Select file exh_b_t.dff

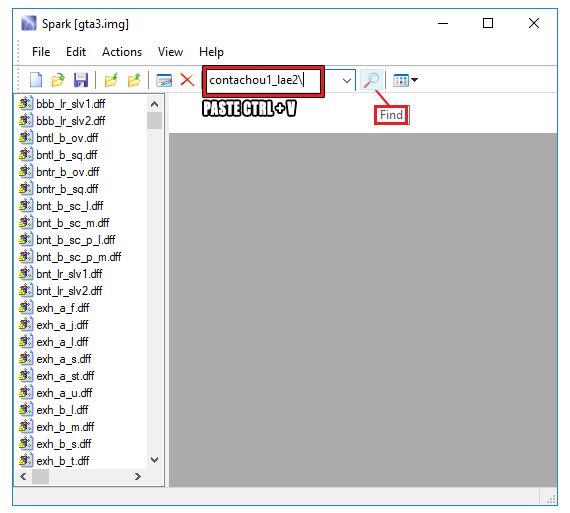(63, 461)
